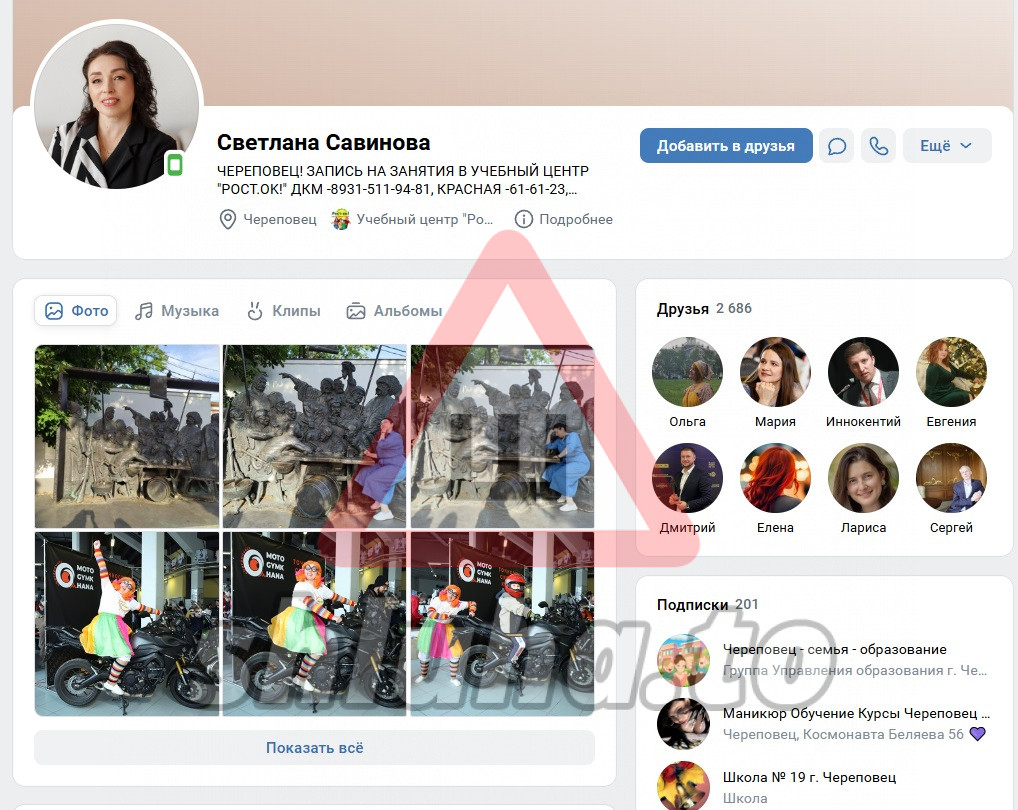Open the Альбомы tab
The height and width of the screenshot is (810, 1018).
[394, 311]
